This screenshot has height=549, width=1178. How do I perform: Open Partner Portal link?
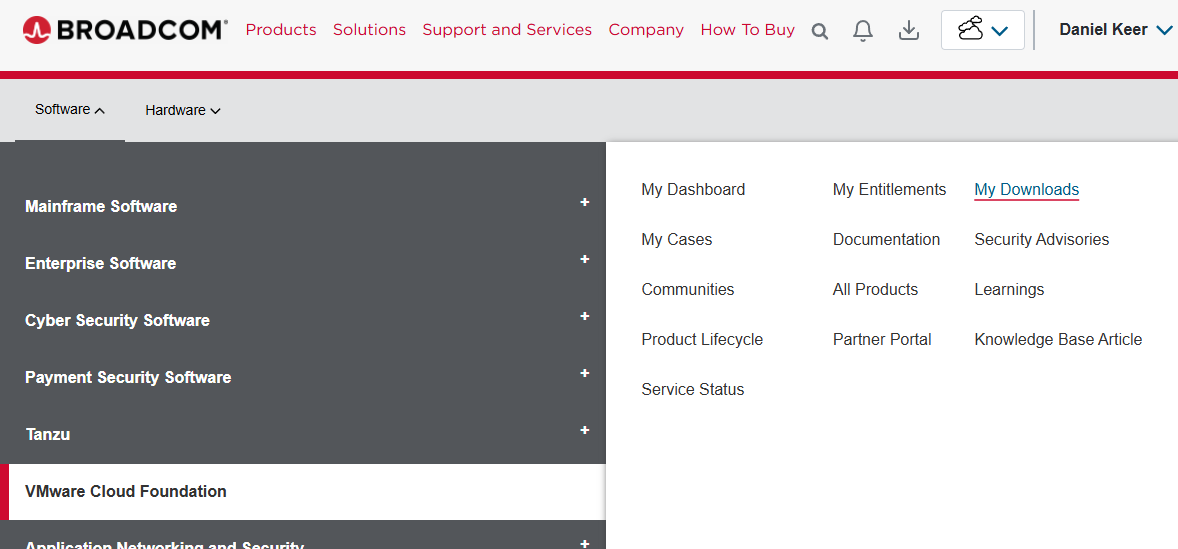[x=882, y=339]
